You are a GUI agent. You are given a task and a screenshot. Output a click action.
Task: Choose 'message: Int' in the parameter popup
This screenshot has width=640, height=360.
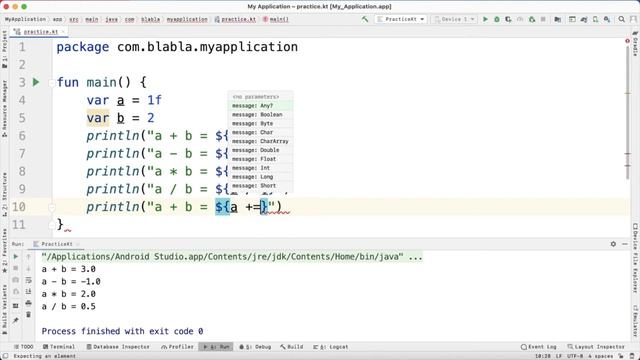point(260,168)
